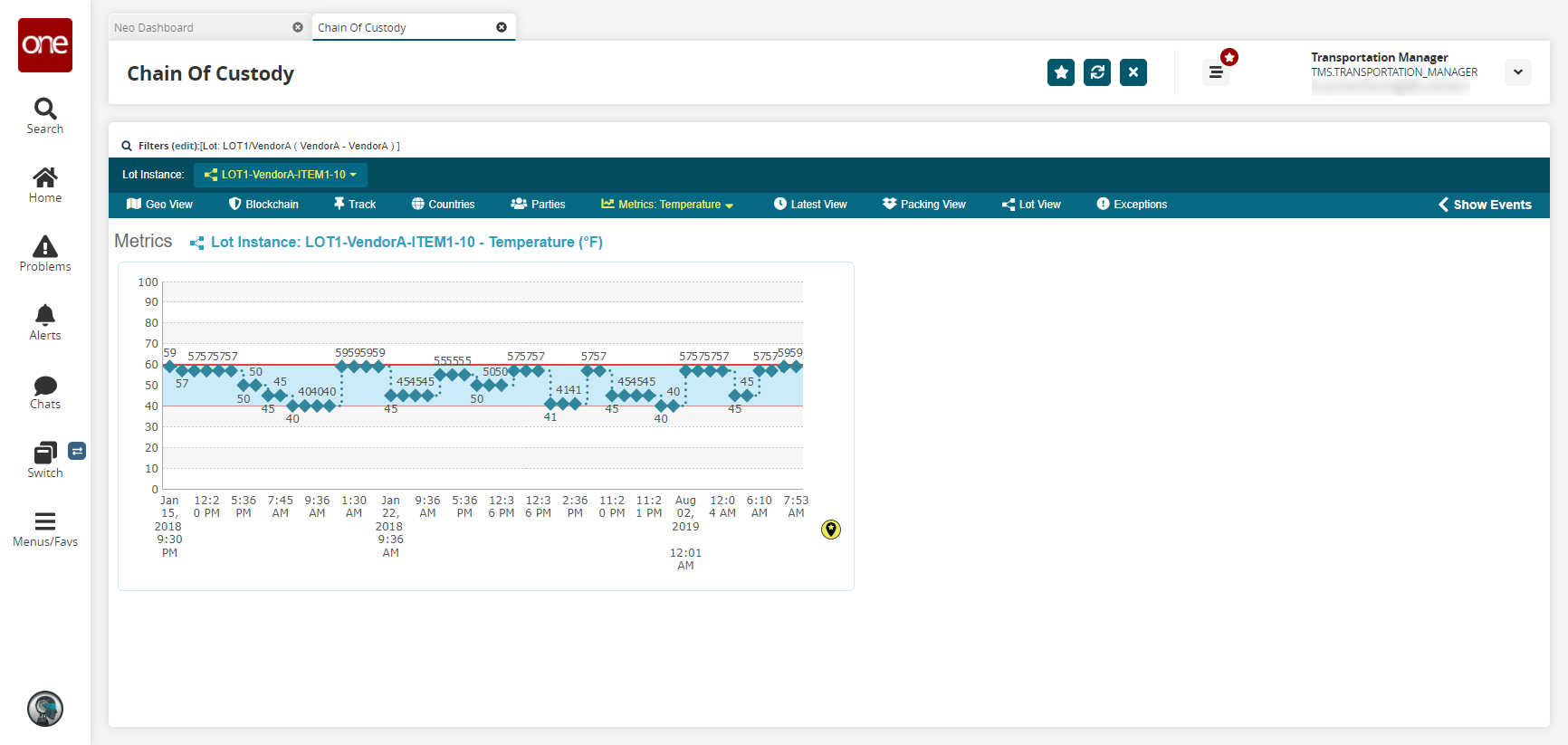Refresh the Chain Of Custody page

click(1097, 72)
